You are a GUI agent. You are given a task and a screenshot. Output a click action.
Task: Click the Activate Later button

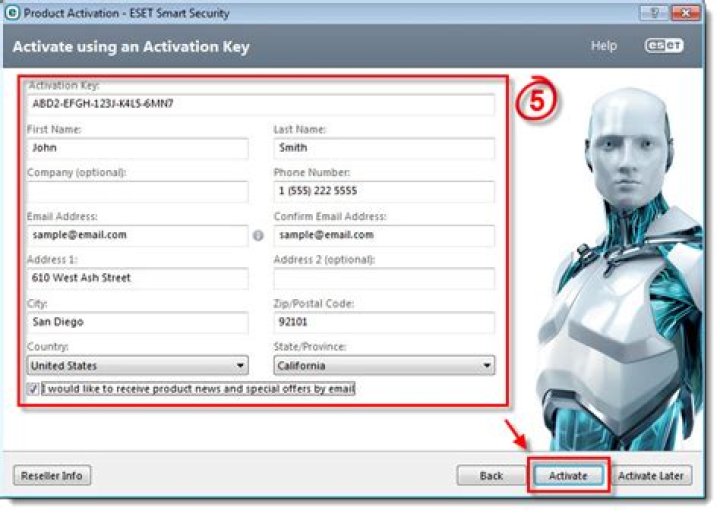pyautogui.click(x=650, y=475)
